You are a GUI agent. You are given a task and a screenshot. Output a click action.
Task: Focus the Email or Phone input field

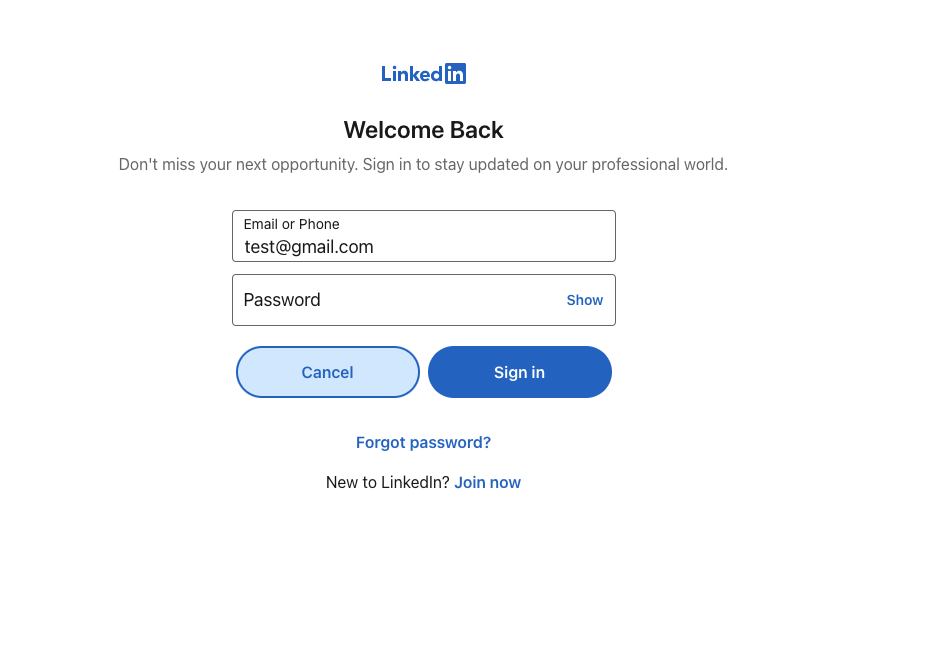[424, 236]
